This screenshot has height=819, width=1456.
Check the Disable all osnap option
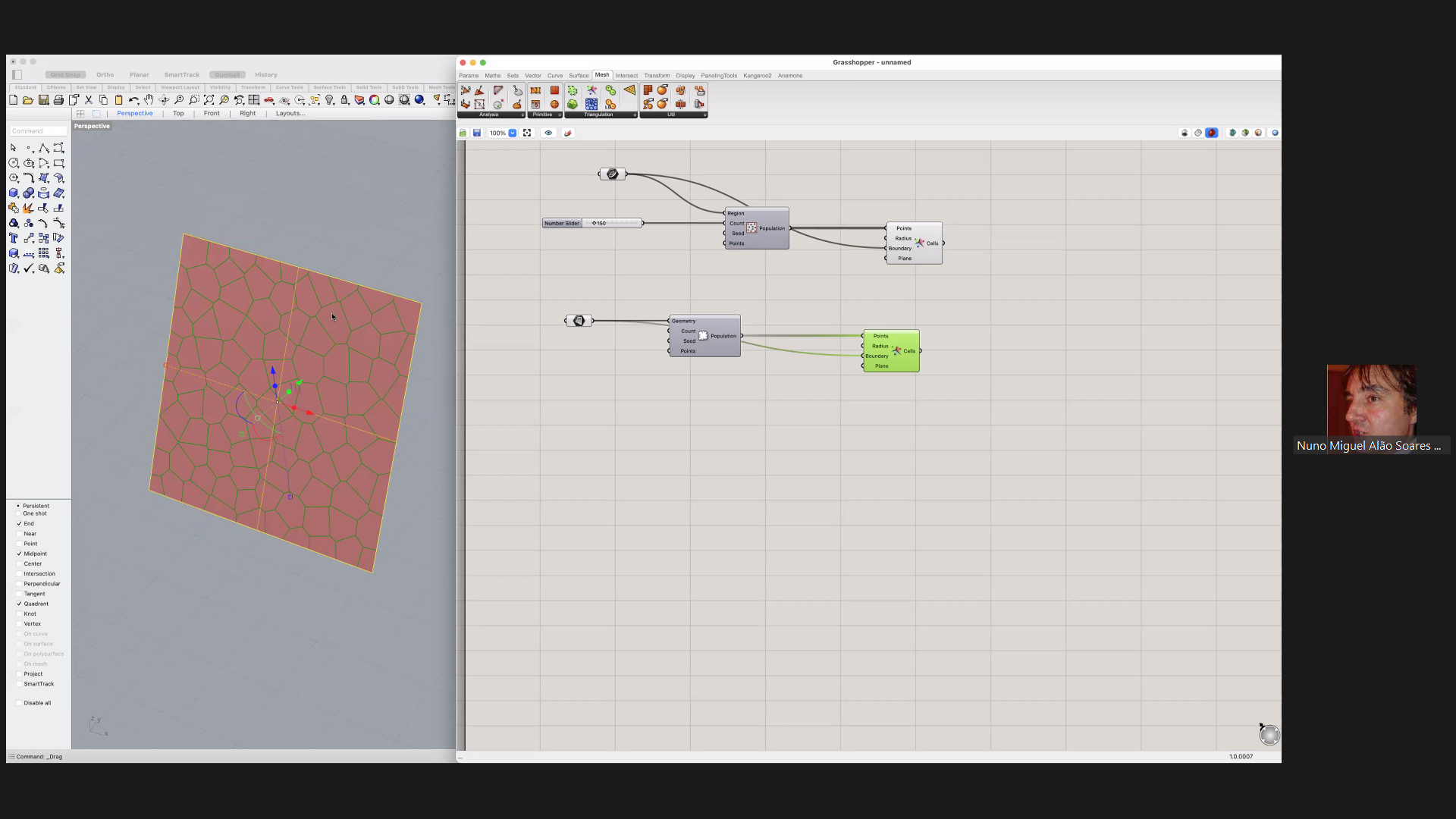tap(19, 703)
